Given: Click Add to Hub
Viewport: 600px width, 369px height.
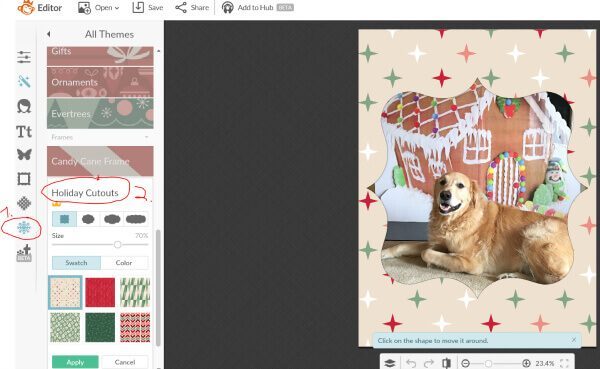Looking at the screenshot, I should [x=258, y=8].
